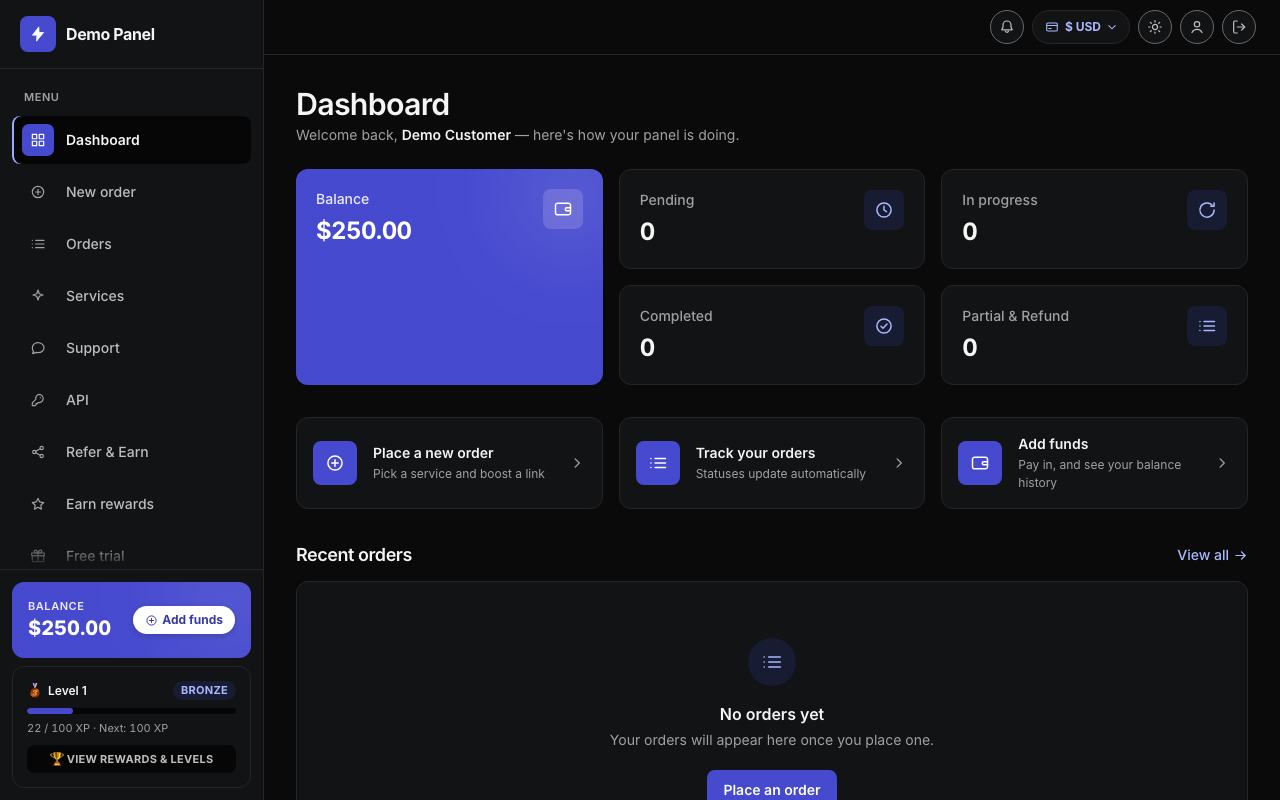Open New order from sidebar
The width and height of the screenshot is (1280, 800).
[x=132, y=192]
